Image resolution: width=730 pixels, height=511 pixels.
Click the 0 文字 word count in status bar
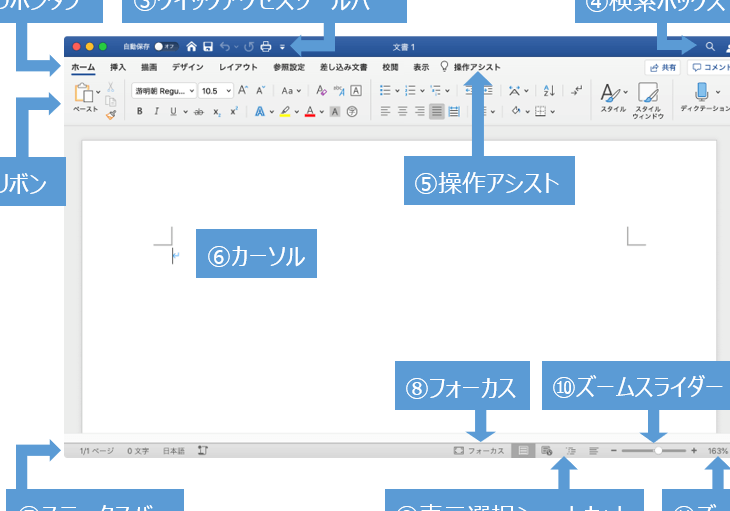pos(138,451)
